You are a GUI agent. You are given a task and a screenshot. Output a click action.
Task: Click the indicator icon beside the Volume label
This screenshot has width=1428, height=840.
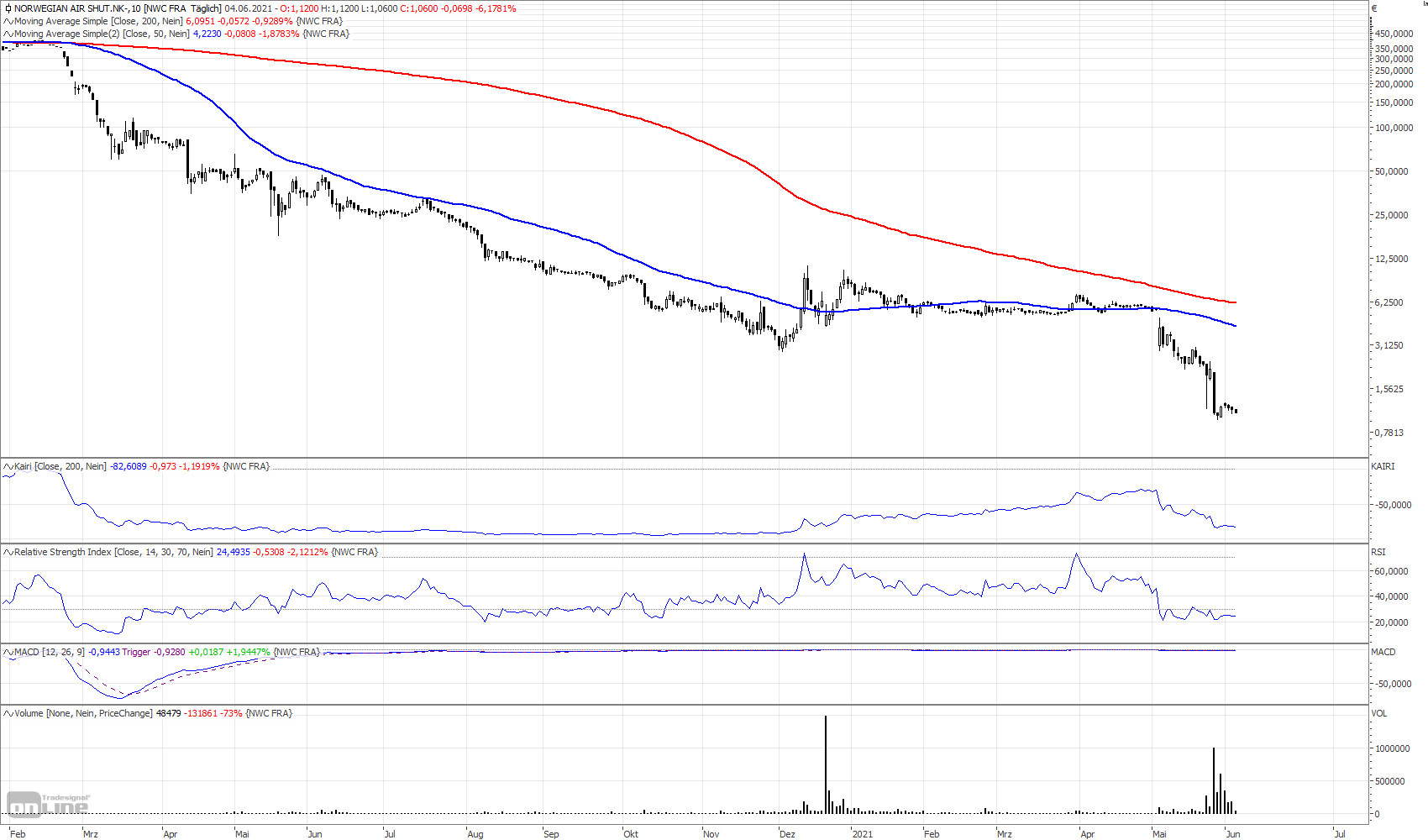(x=8, y=713)
